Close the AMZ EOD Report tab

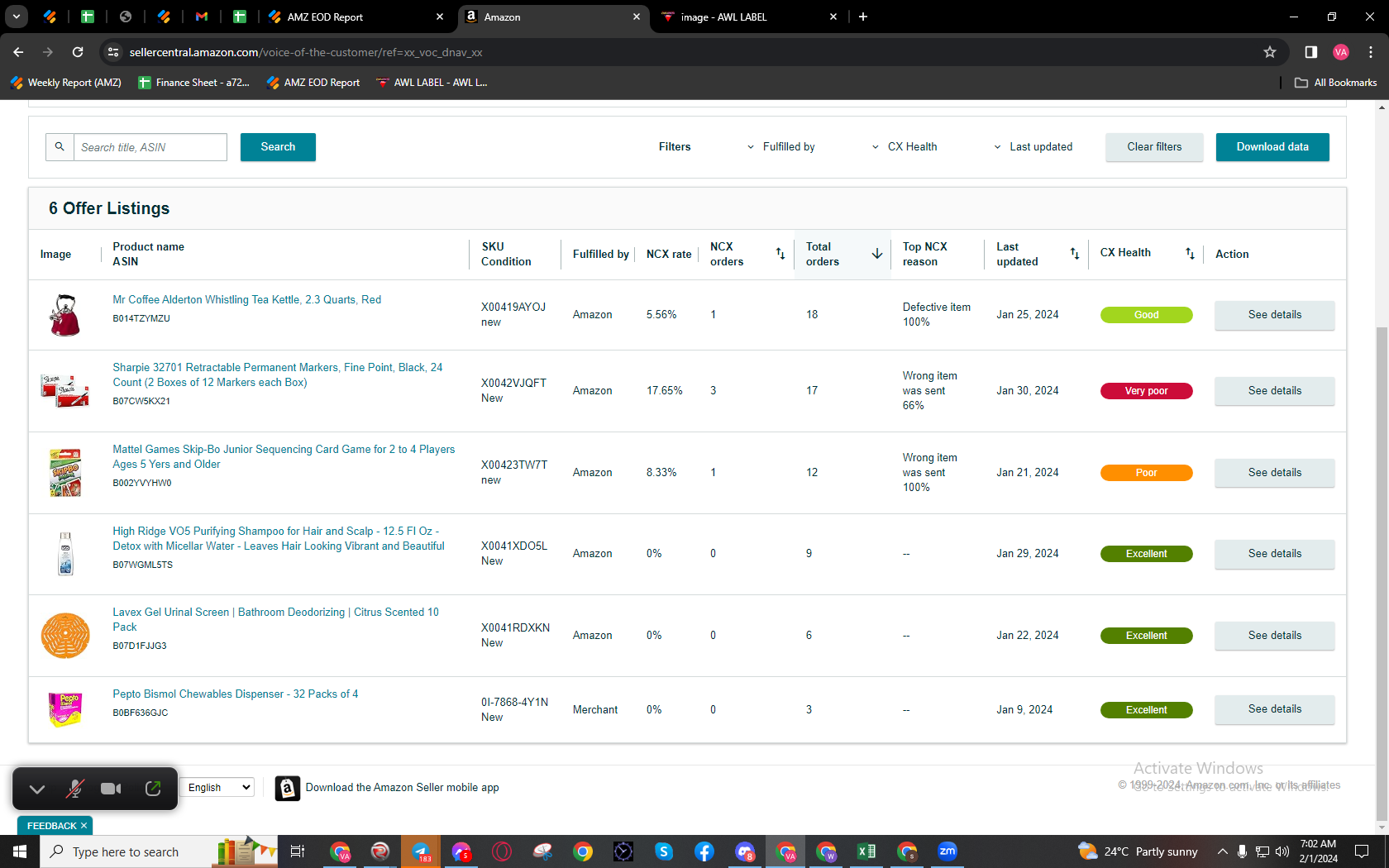coord(440,17)
